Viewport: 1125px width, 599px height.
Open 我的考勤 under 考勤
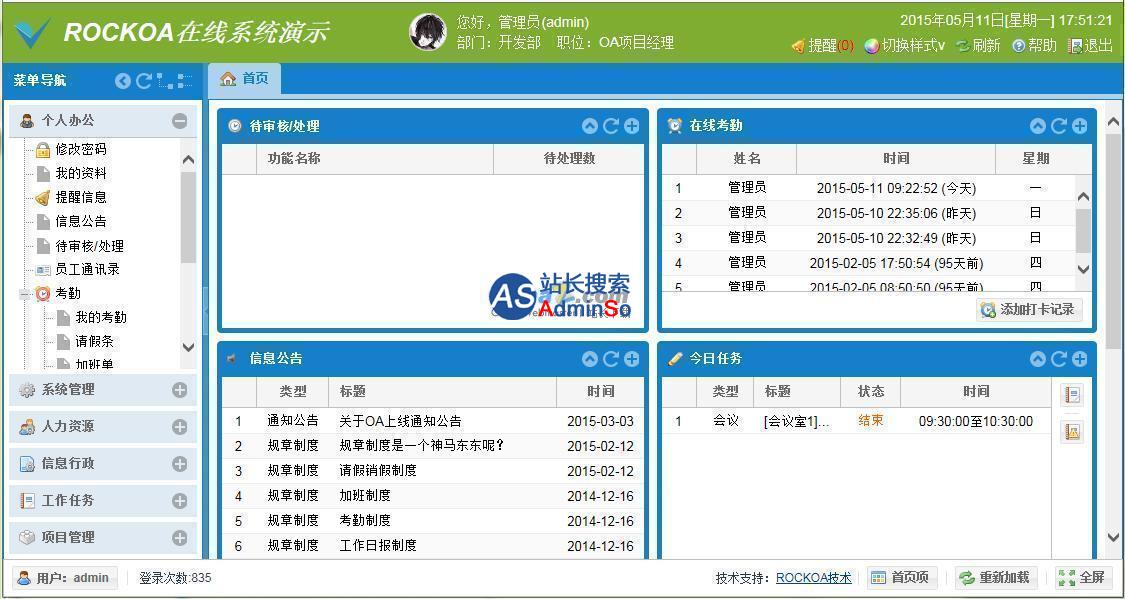click(x=100, y=317)
